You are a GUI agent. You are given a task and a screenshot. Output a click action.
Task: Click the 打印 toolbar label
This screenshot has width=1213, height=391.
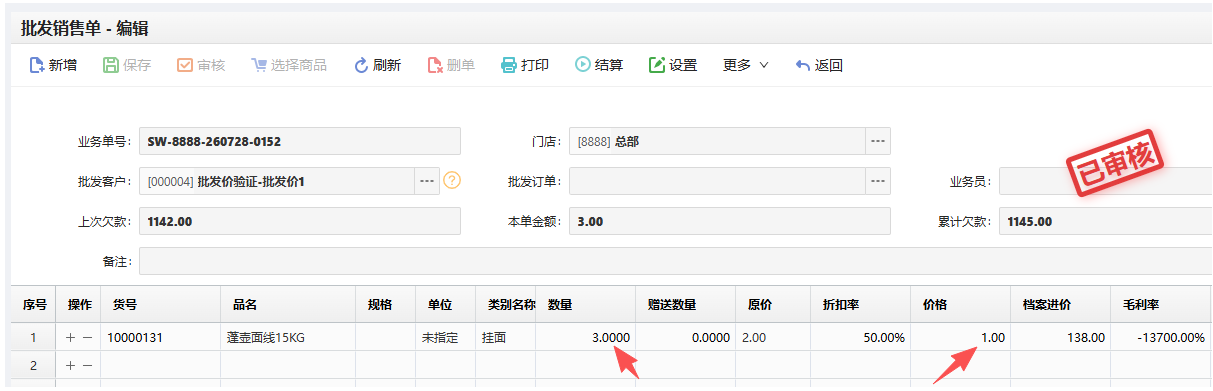(x=535, y=66)
